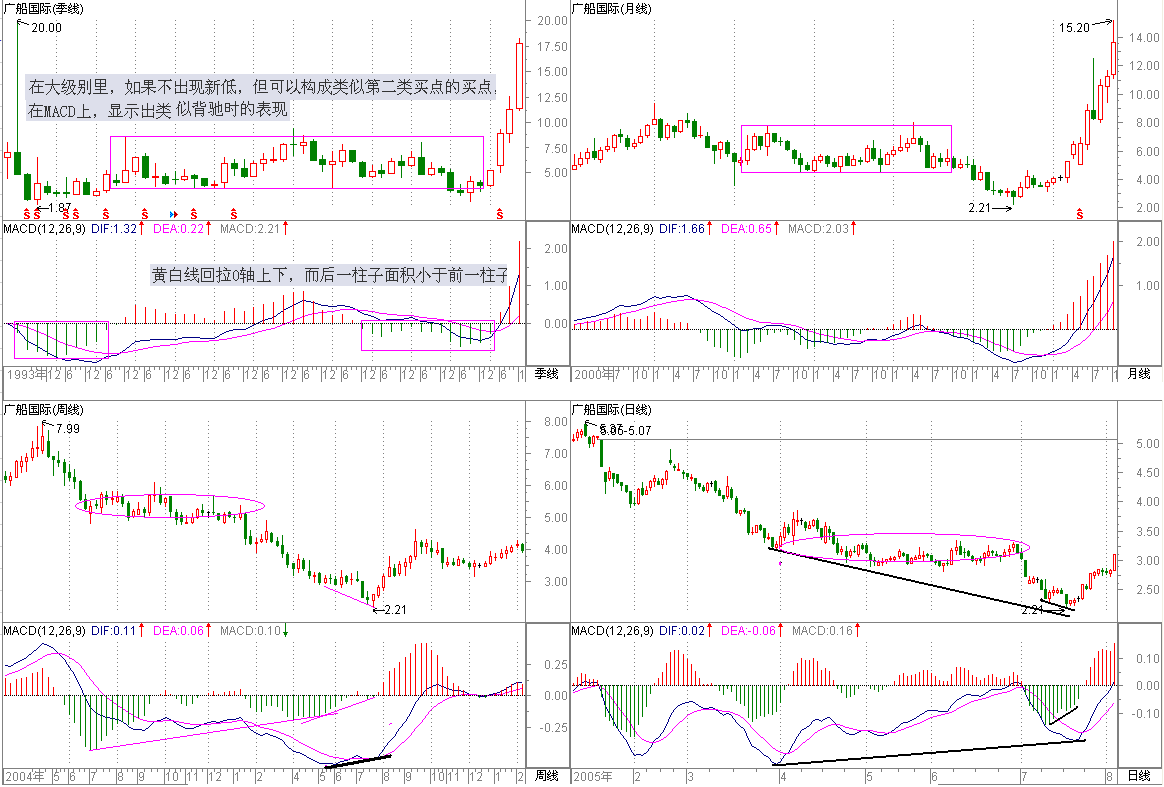Select the 20.00 high price label

coord(46,28)
